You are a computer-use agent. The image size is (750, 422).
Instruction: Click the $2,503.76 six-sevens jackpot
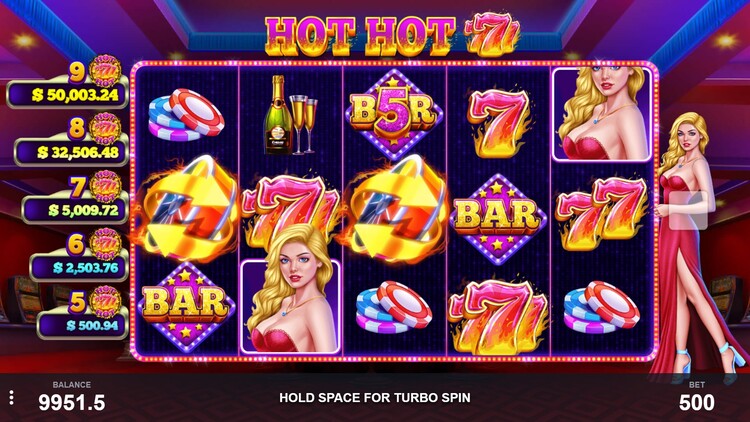[x=79, y=267]
